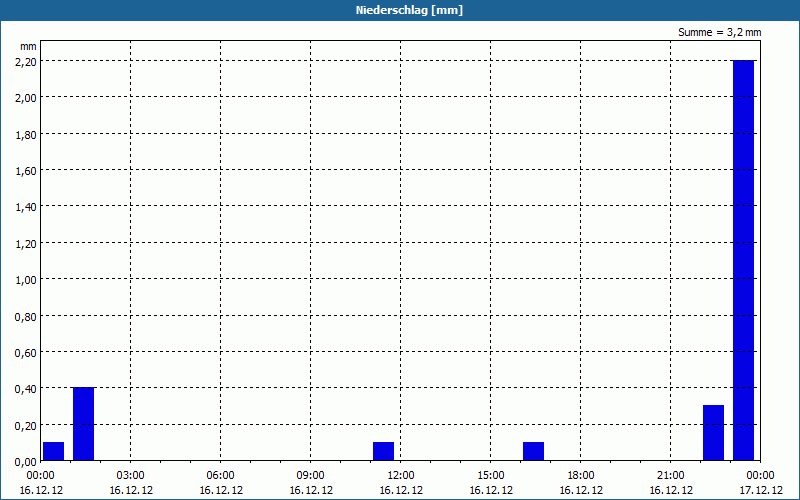The height and width of the screenshot is (500, 800).
Task: Click the 12:00 time axis label
Action: [x=401, y=476]
